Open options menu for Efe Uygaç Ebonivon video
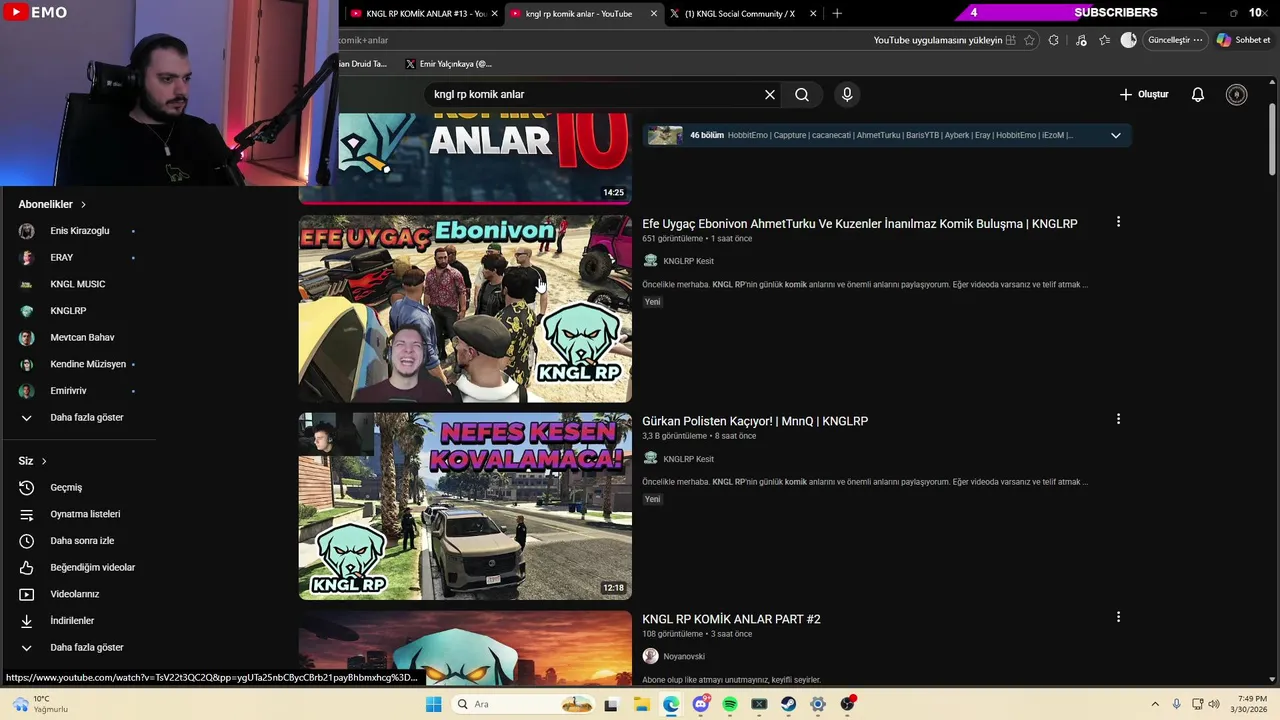 click(x=1118, y=222)
